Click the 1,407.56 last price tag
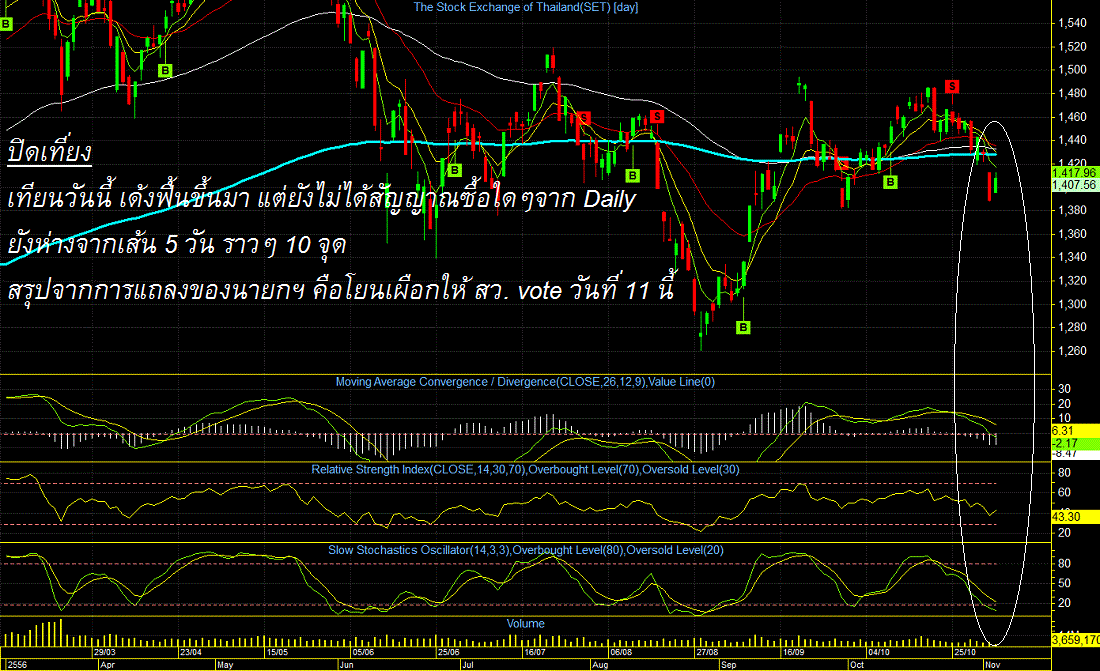 1075,185
